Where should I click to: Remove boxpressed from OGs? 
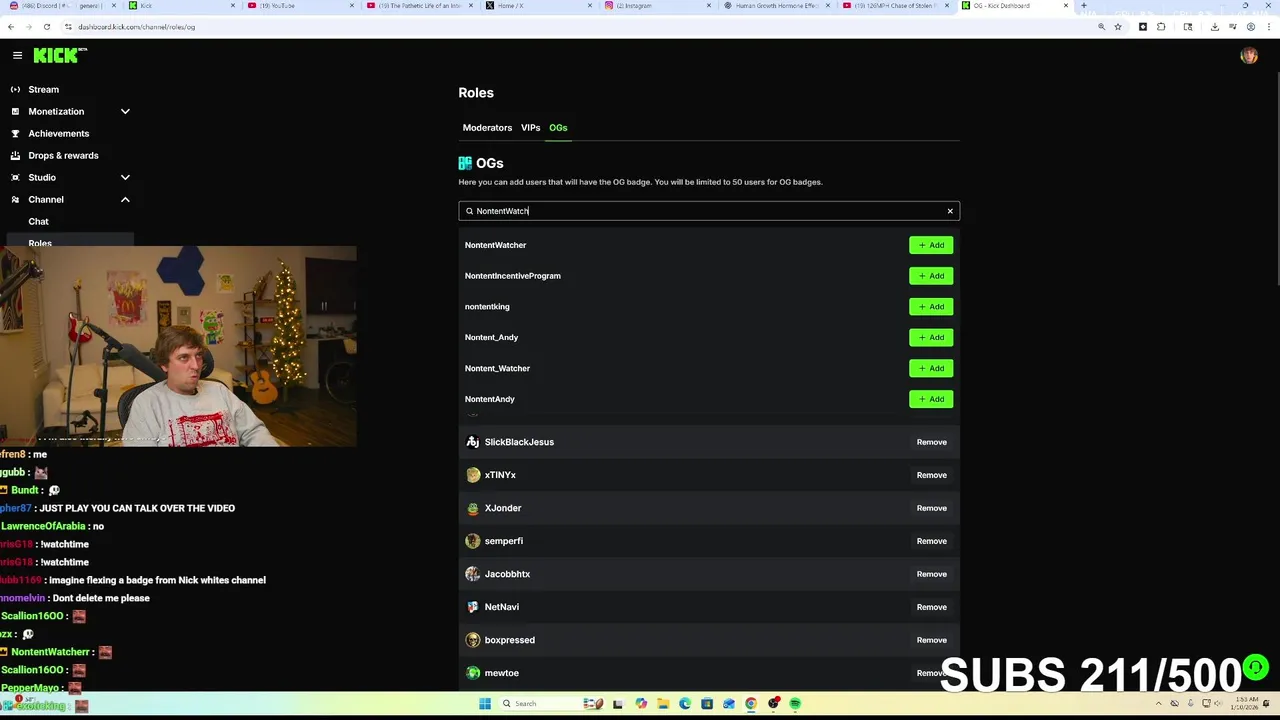931,640
